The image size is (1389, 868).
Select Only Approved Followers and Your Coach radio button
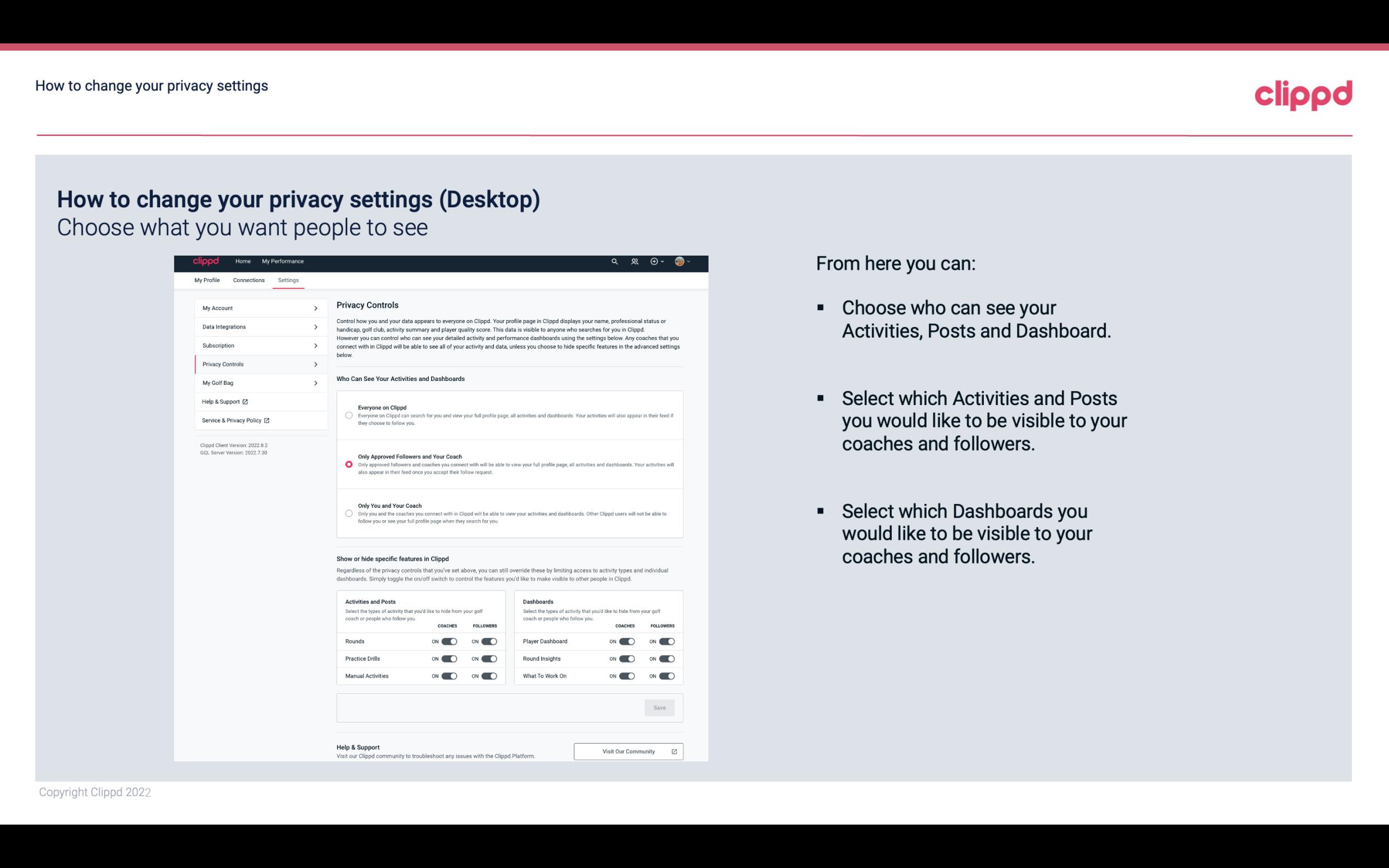tap(347, 464)
